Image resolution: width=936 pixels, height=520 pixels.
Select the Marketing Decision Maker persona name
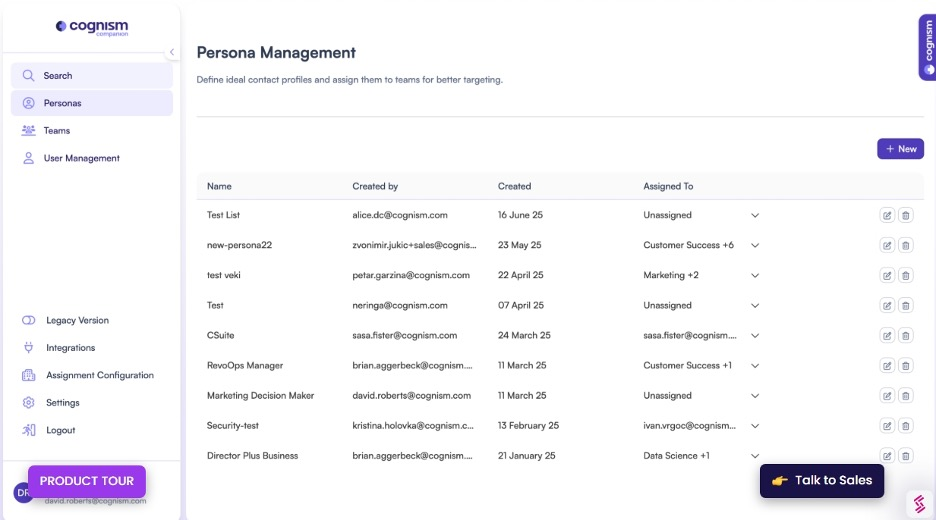click(260, 396)
